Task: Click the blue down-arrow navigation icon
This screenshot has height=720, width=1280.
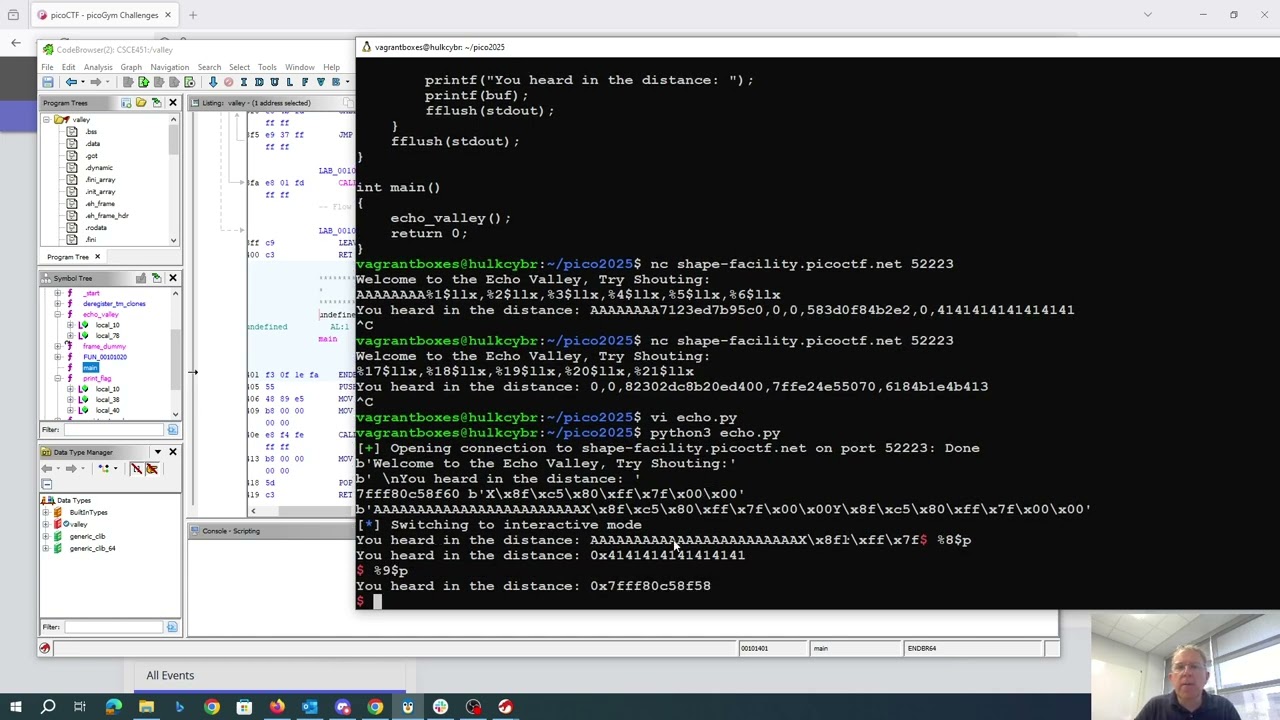Action: click(213, 82)
